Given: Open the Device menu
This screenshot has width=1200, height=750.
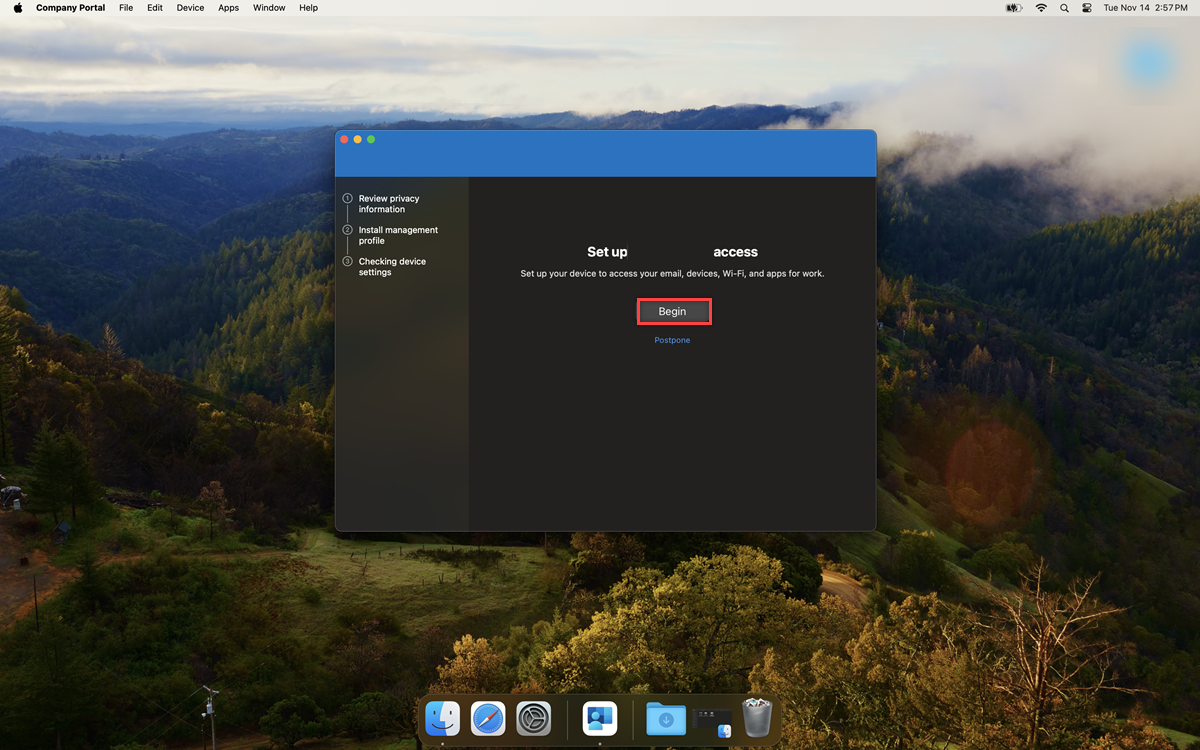Looking at the screenshot, I should 190,7.
